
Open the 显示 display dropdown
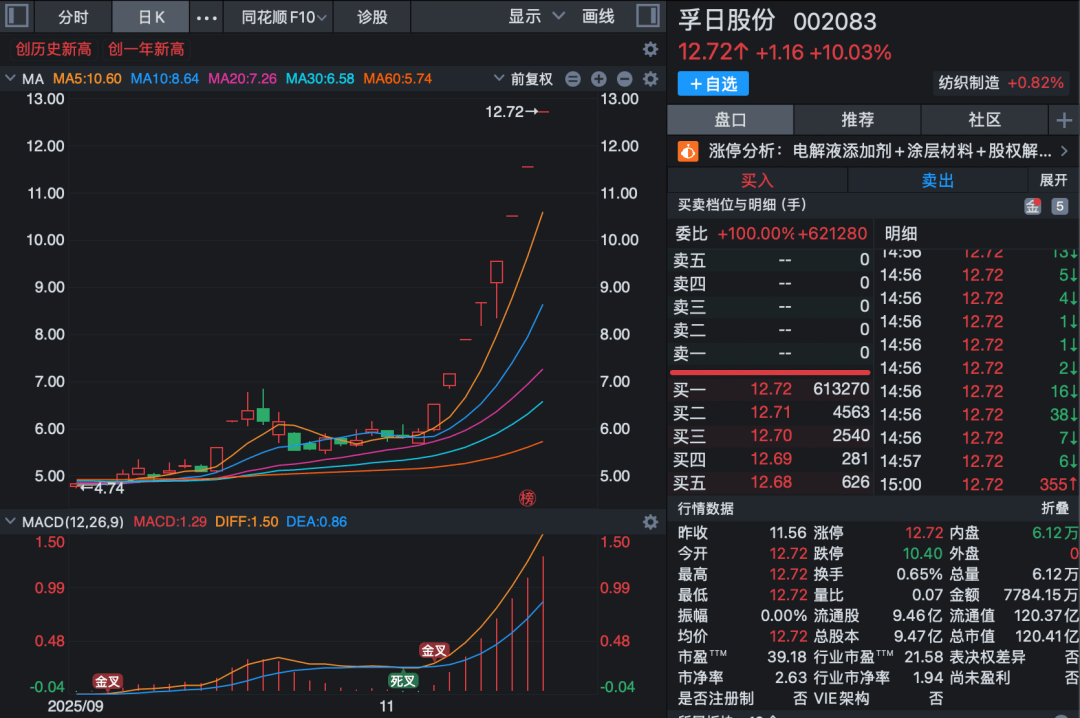[x=535, y=17]
